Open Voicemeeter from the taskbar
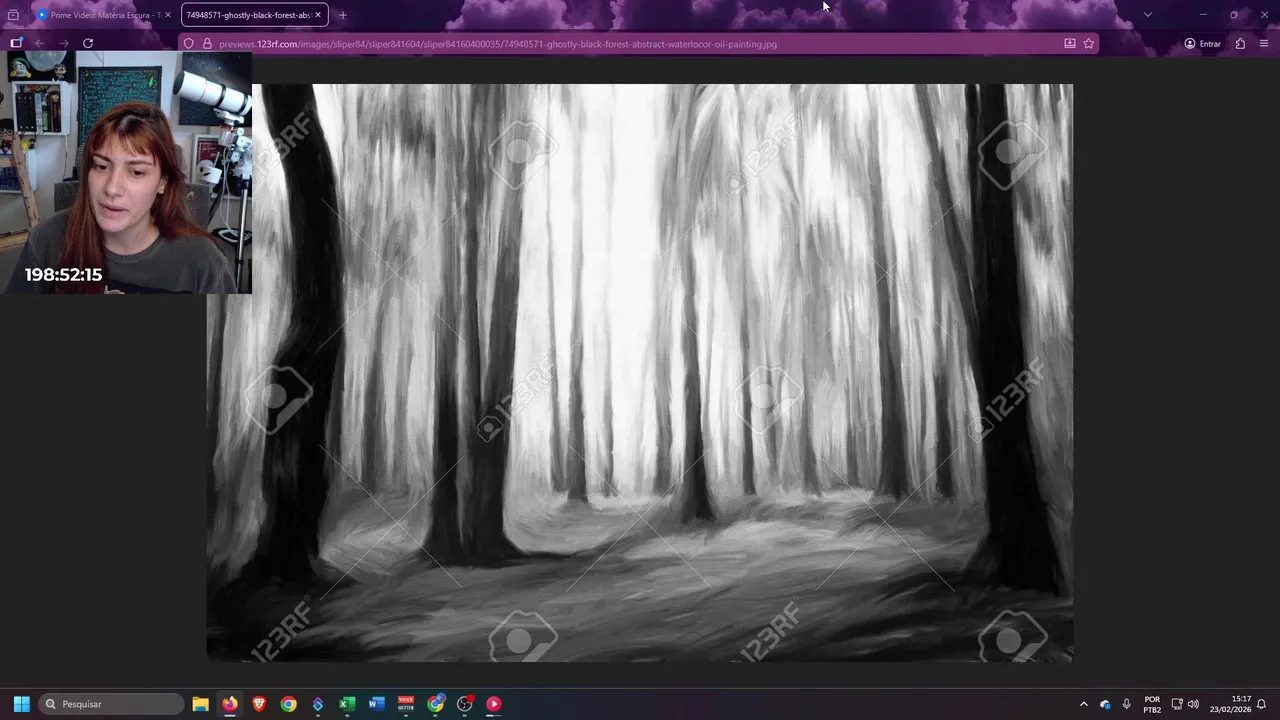The height and width of the screenshot is (720, 1280). pos(406,704)
